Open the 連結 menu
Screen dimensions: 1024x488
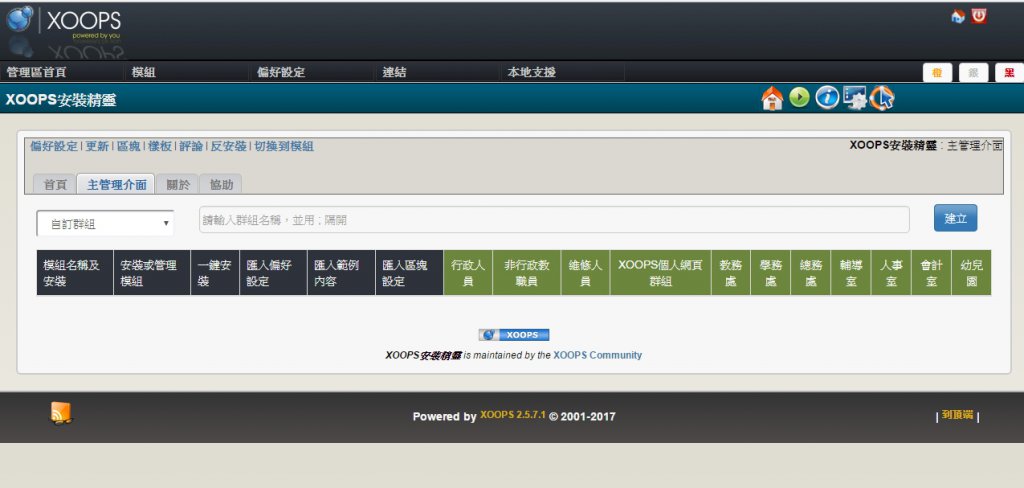tap(394, 73)
